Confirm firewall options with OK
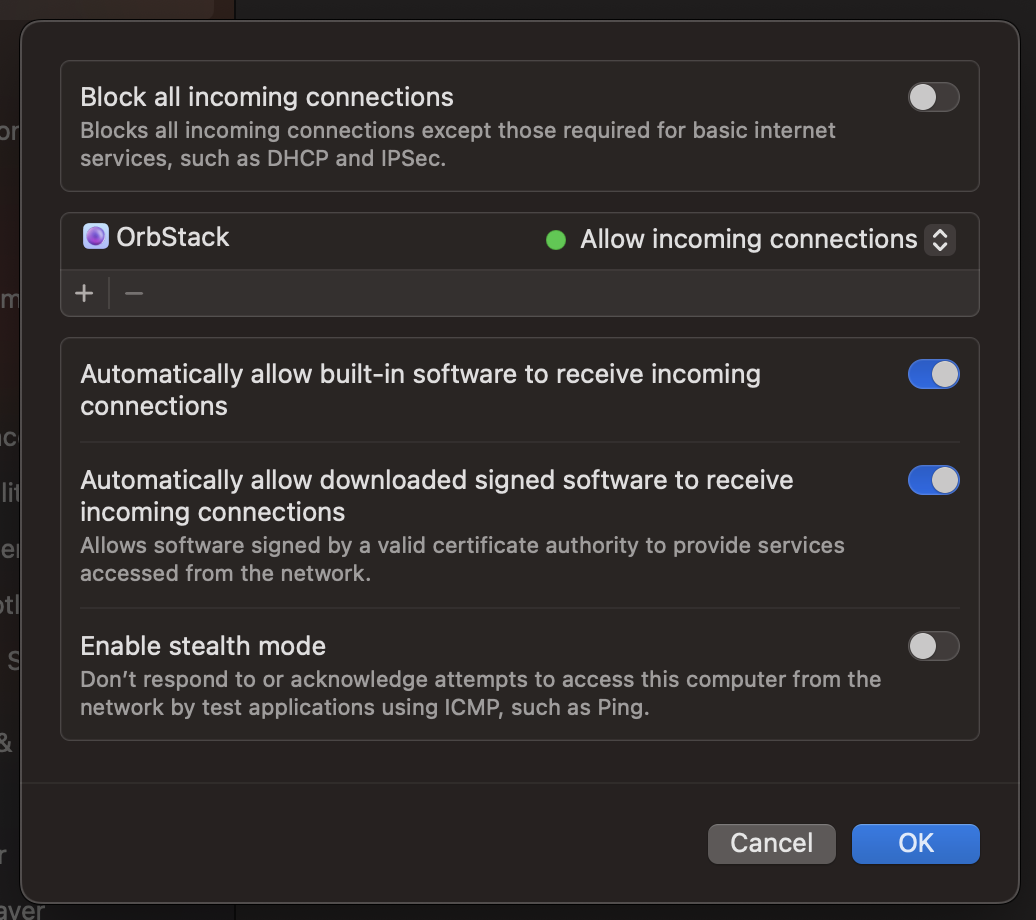 click(x=915, y=843)
